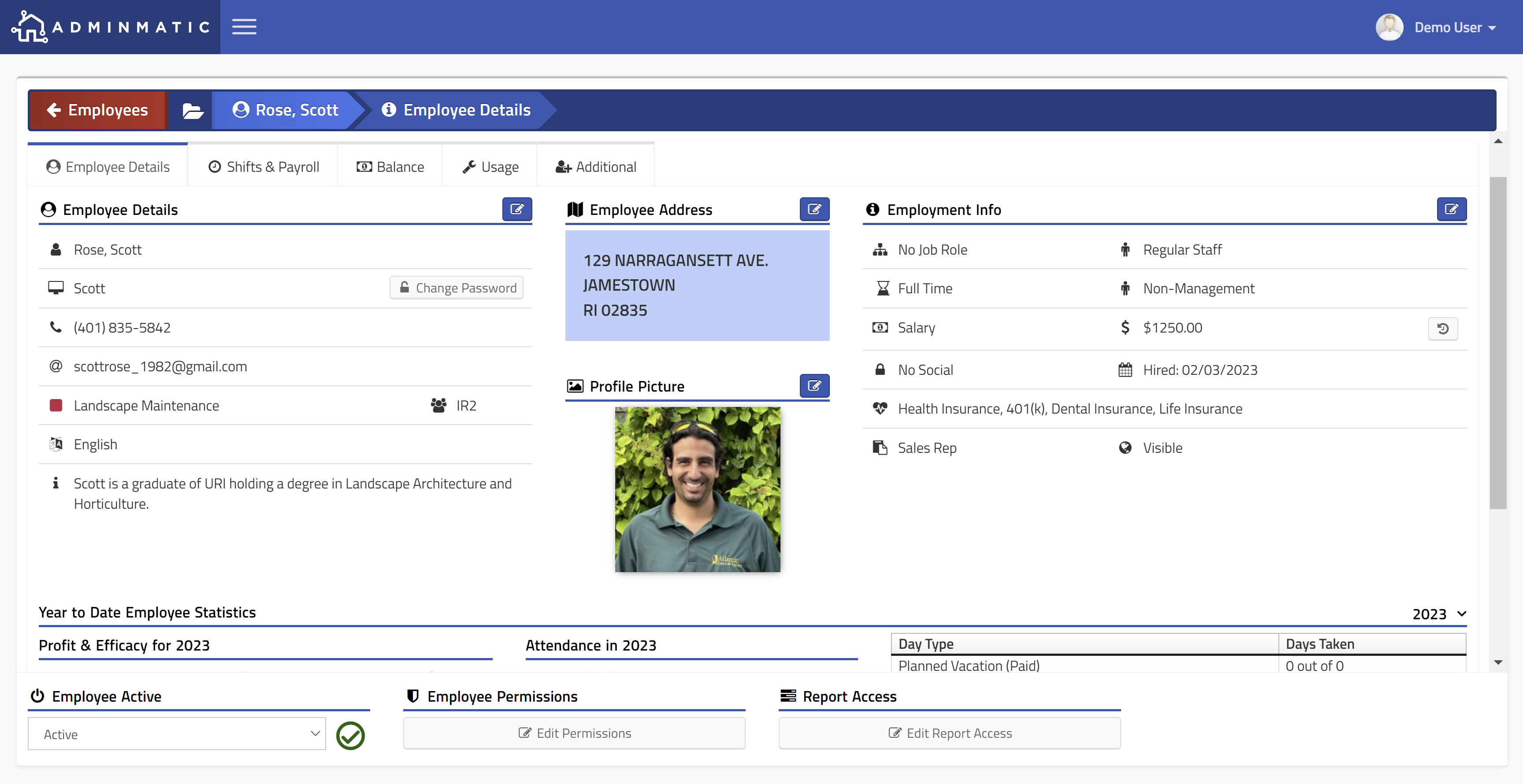Click the username monitor icon beside Scott
Image resolution: width=1523 pixels, height=784 pixels.
[x=56, y=288]
